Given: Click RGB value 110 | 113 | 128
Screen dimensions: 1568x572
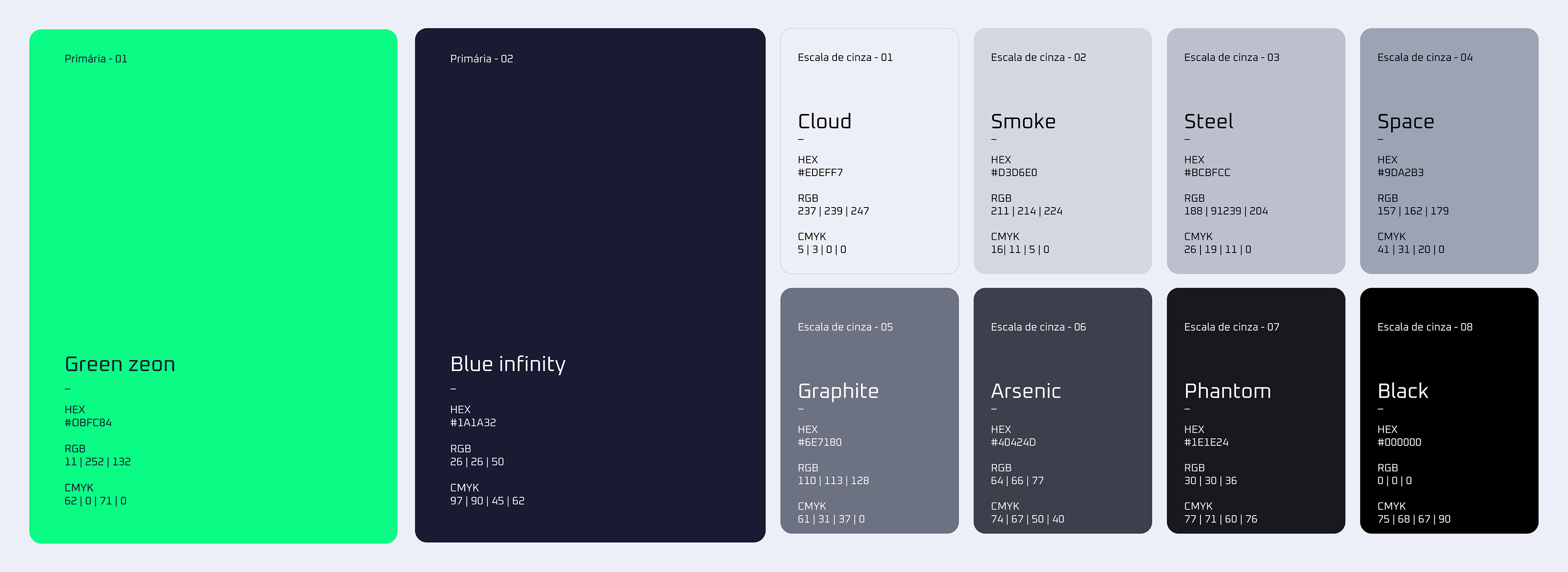Looking at the screenshot, I should tap(833, 480).
